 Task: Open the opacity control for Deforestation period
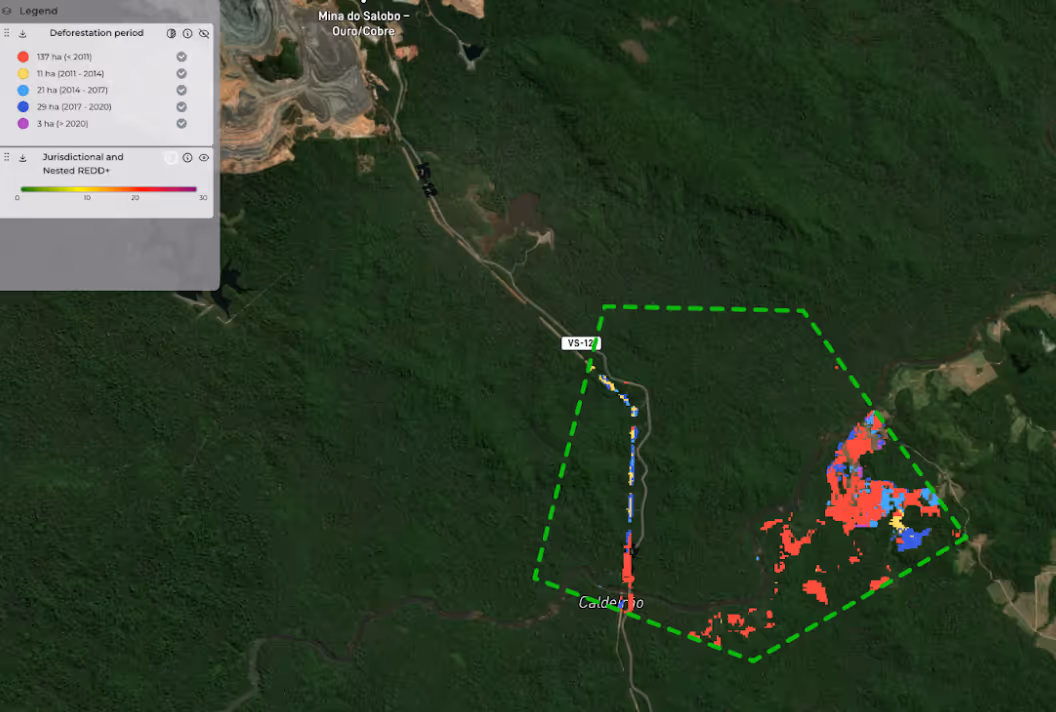(x=171, y=33)
